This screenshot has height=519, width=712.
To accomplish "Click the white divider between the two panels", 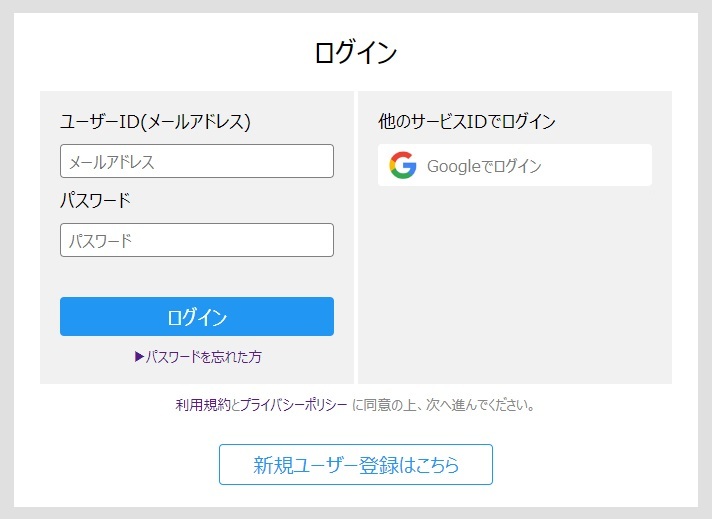I will (356, 238).
